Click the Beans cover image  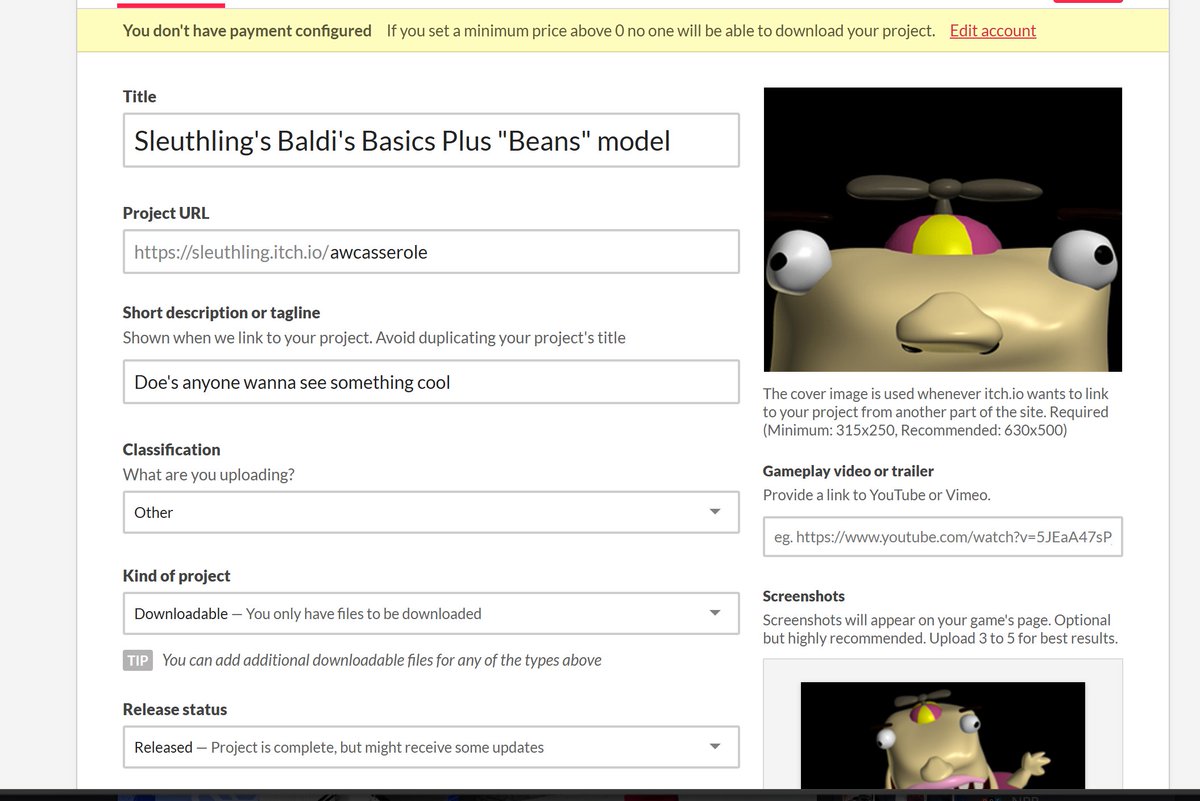(942, 229)
